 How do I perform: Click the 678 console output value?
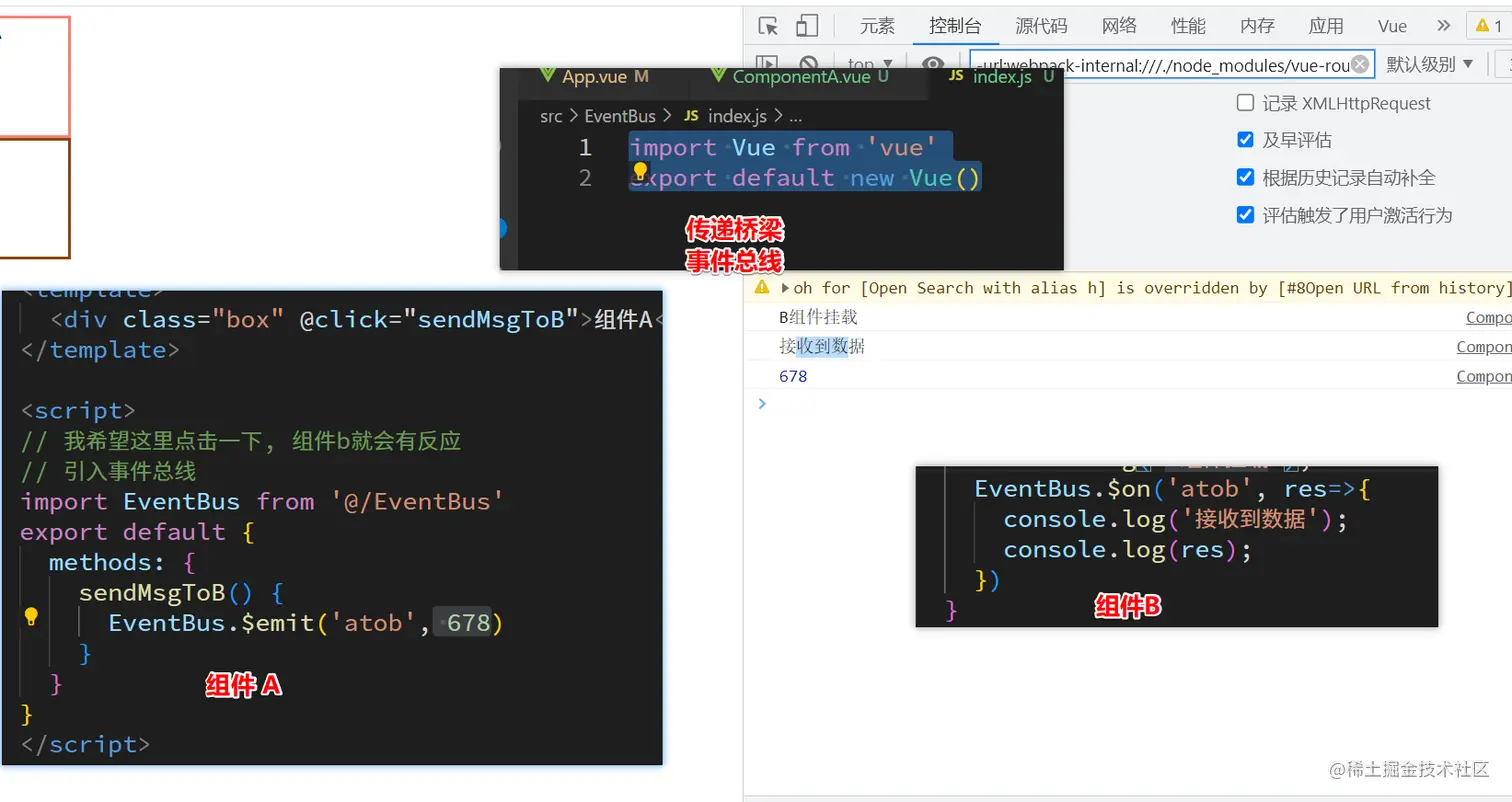793,376
